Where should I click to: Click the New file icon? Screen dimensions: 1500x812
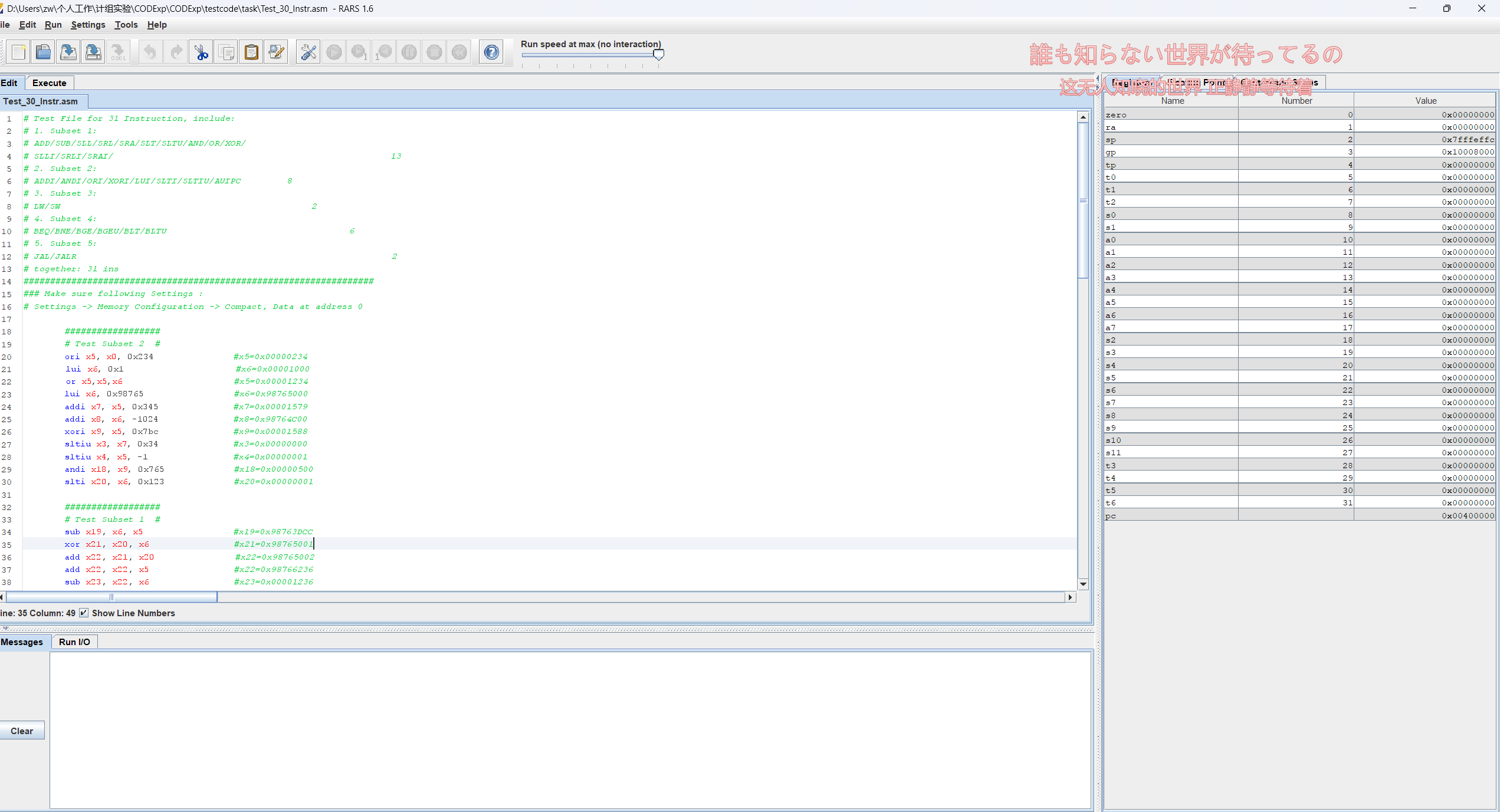point(18,52)
